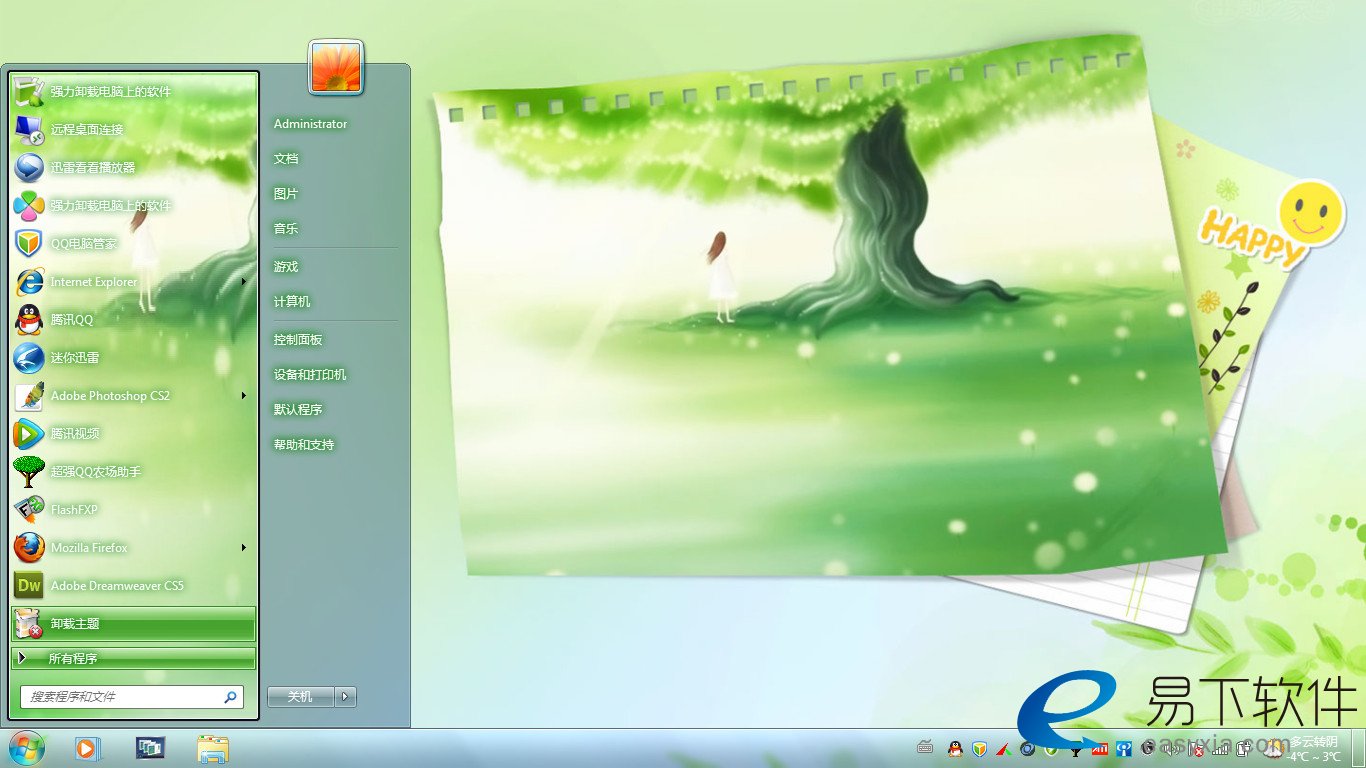Expand Adobe Photoshop CS2 recent files arrow
1366x768 pixels.
tap(243, 396)
